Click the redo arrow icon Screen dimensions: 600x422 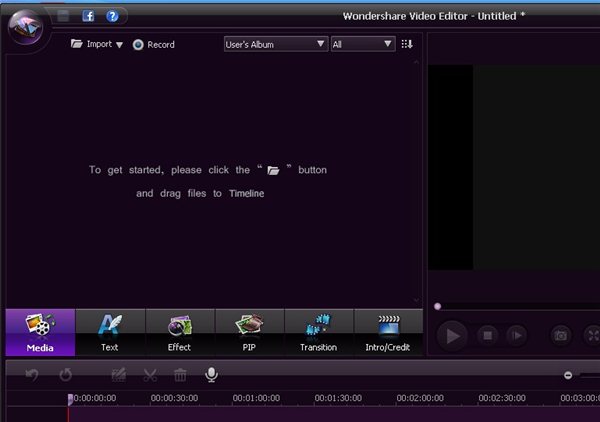[x=66, y=375]
